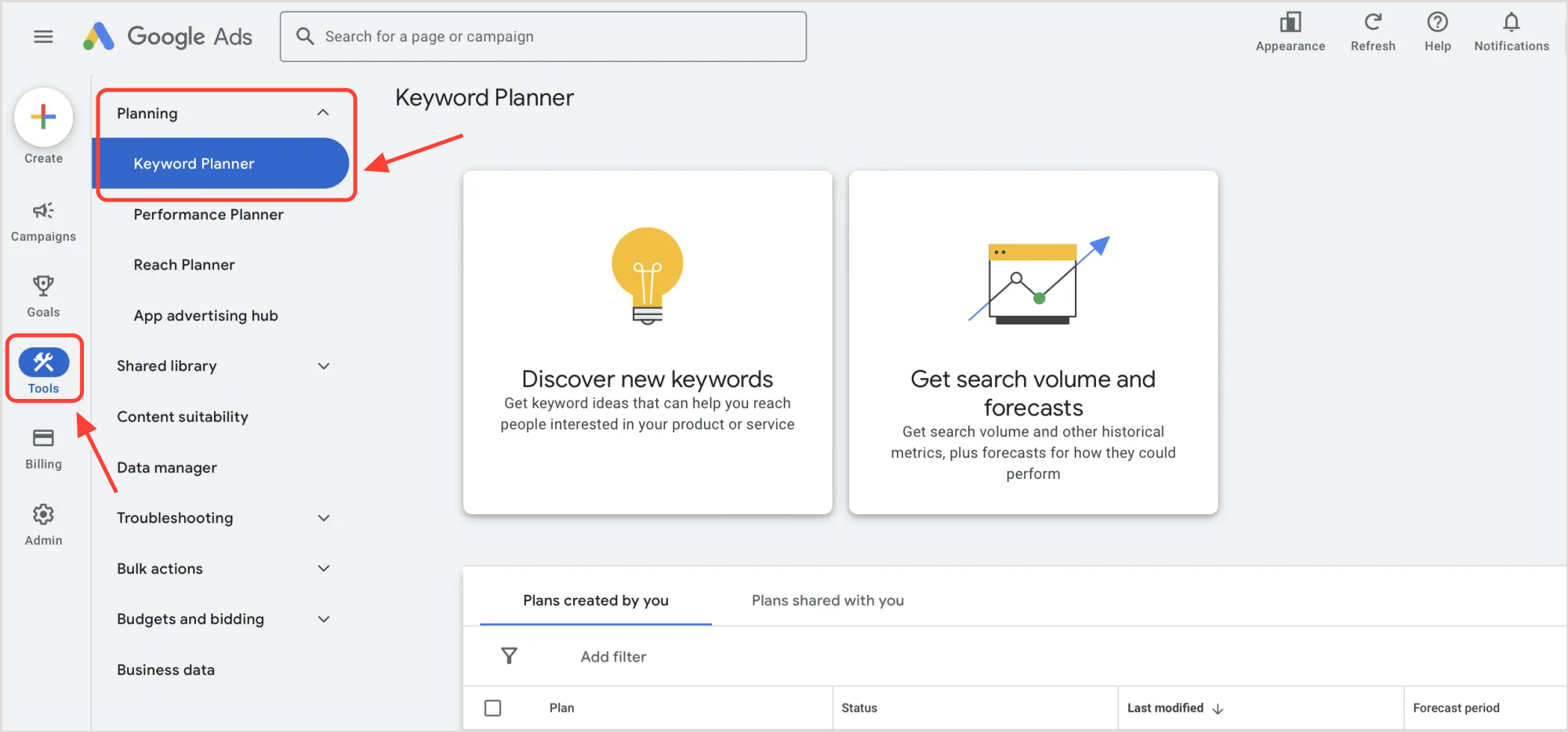Open Discover new keywords card

(648, 342)
